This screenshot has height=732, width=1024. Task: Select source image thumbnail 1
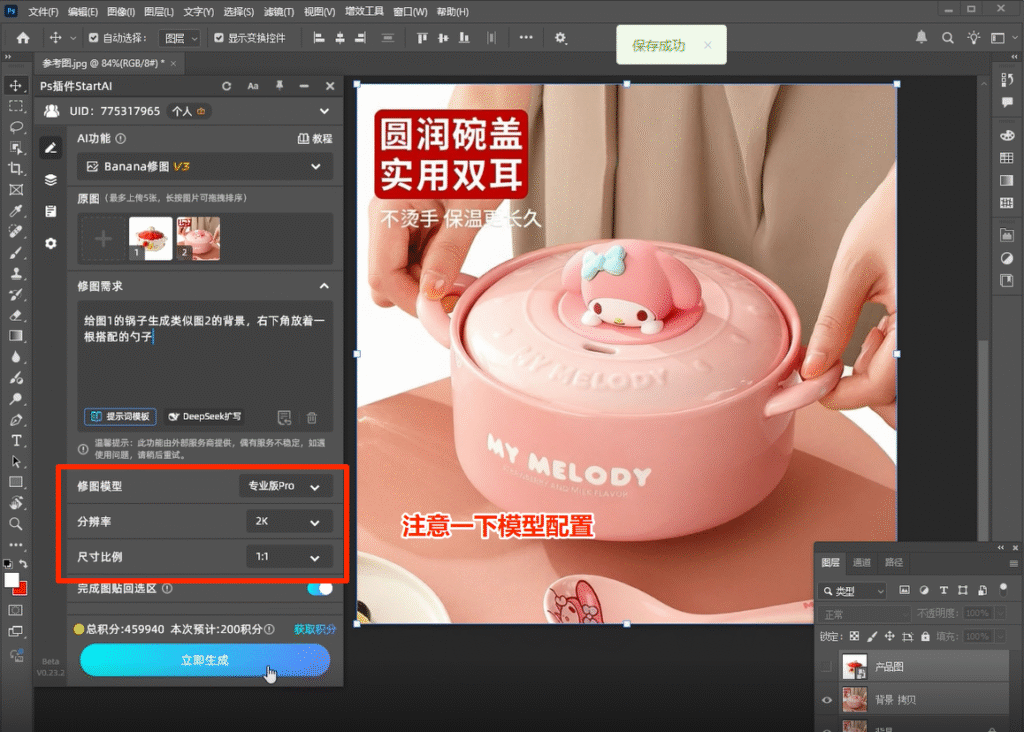[151, 238]
